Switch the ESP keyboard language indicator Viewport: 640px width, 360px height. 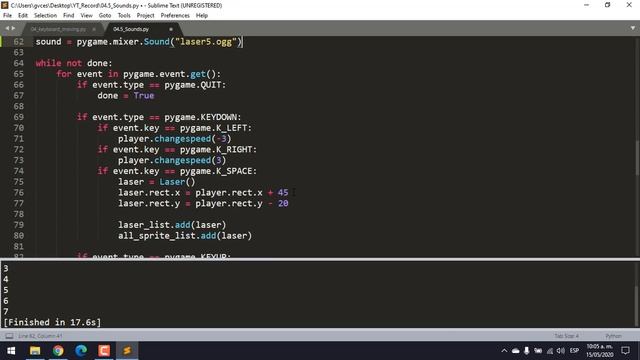(574, 351)
